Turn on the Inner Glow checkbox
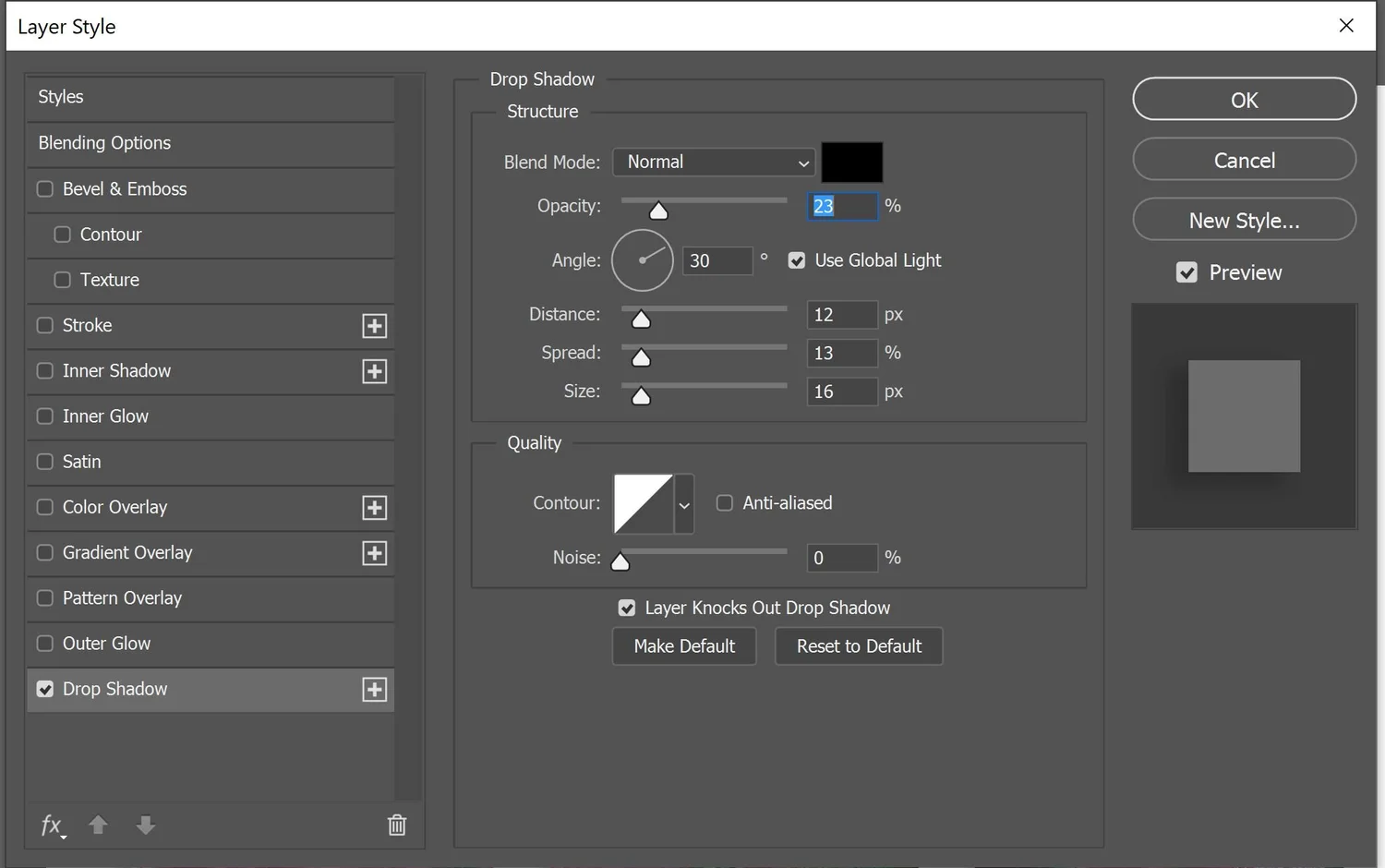This screenshot has width=1385, height=868. click(44, 416)
